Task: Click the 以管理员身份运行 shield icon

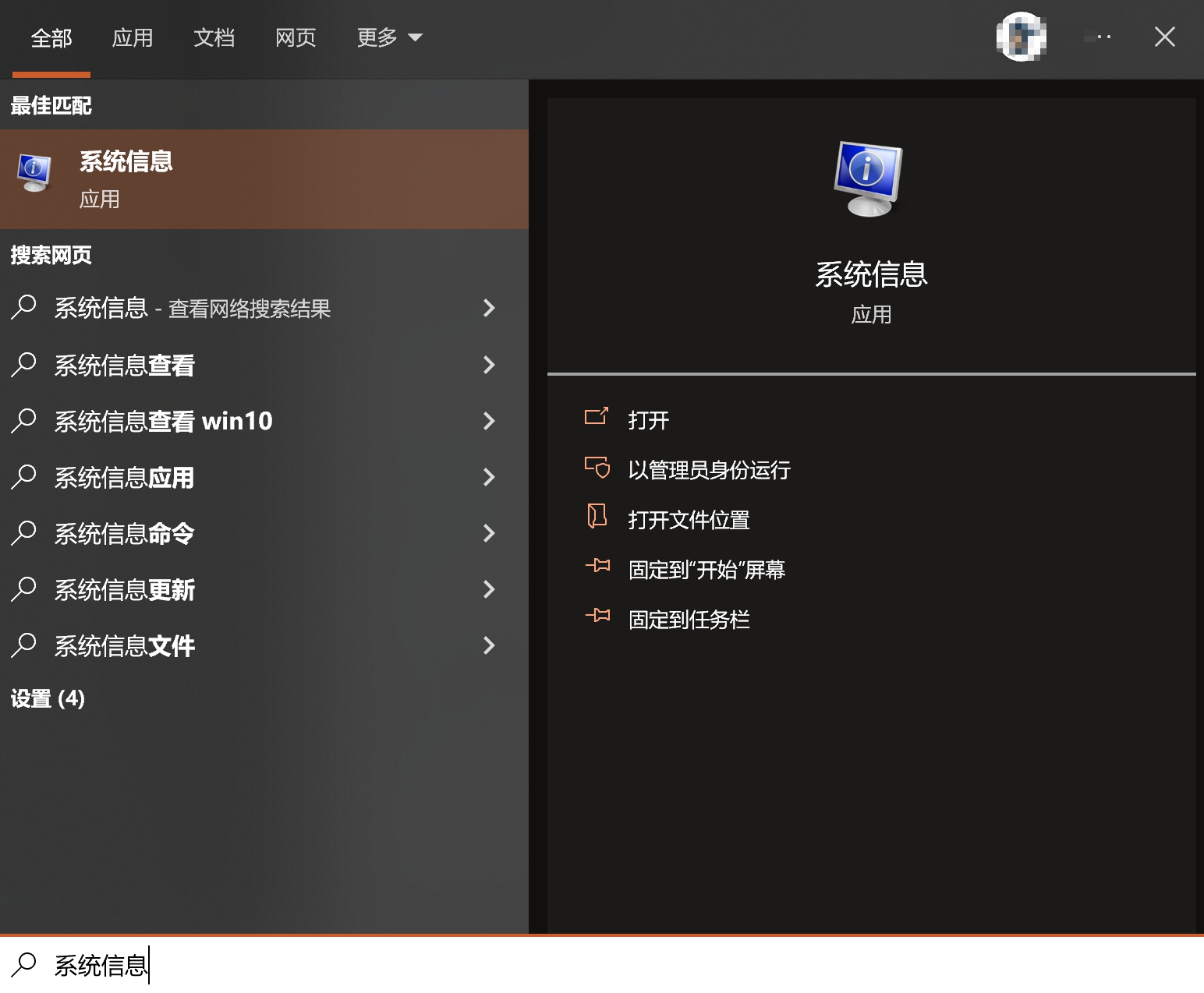Action: pyautogui.click(x=597, y=468)
